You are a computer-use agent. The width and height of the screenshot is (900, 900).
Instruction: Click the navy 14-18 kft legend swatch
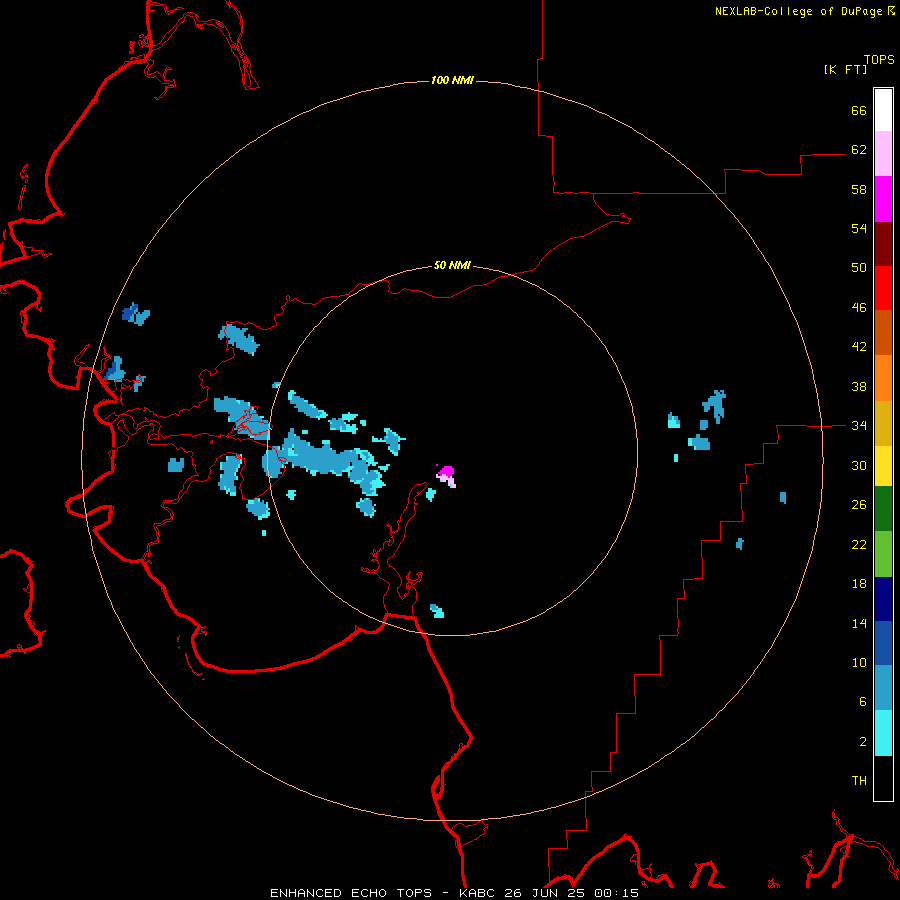pos(883,599)
